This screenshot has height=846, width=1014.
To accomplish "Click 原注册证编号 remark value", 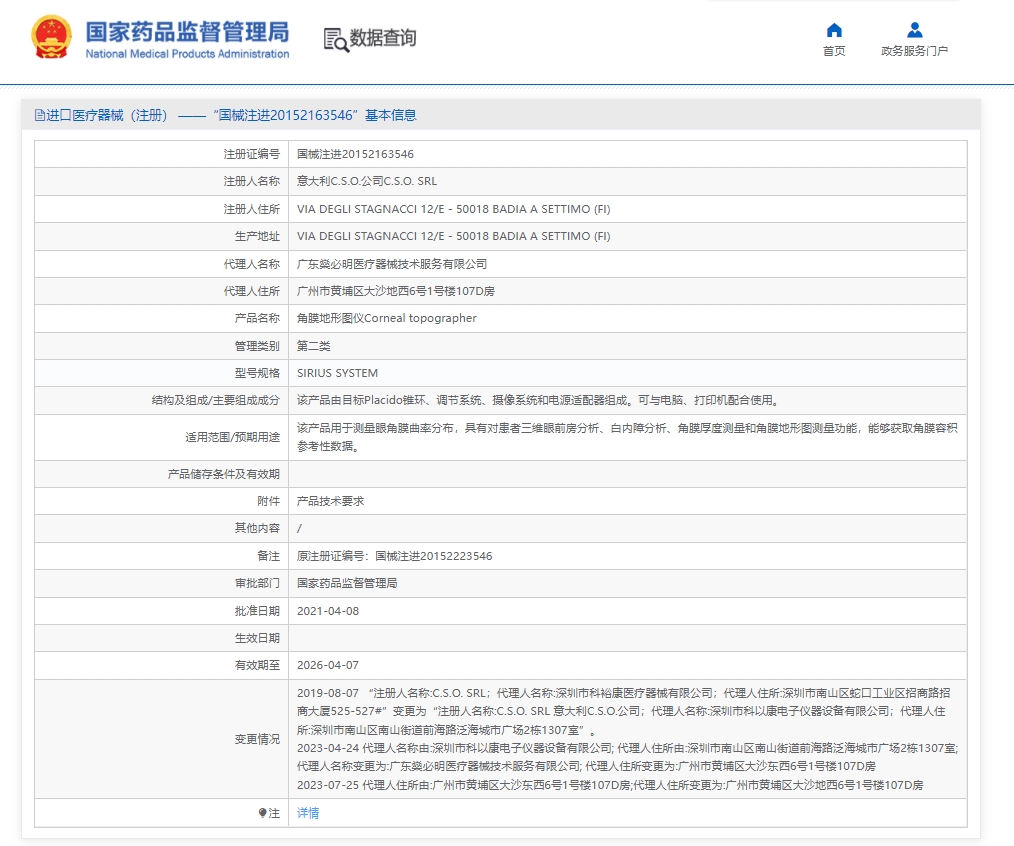I will (394, 556).
